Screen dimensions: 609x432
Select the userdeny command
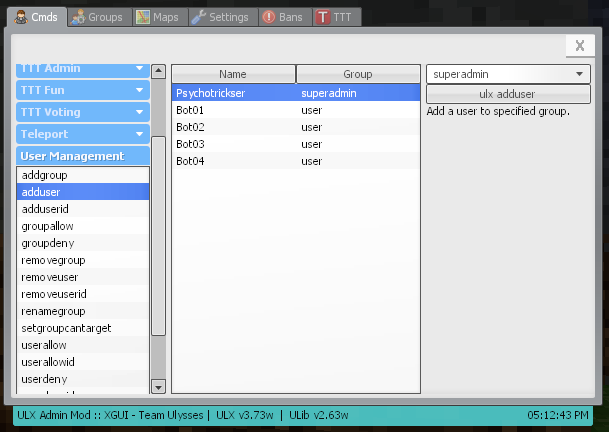(x=83, y=379)
